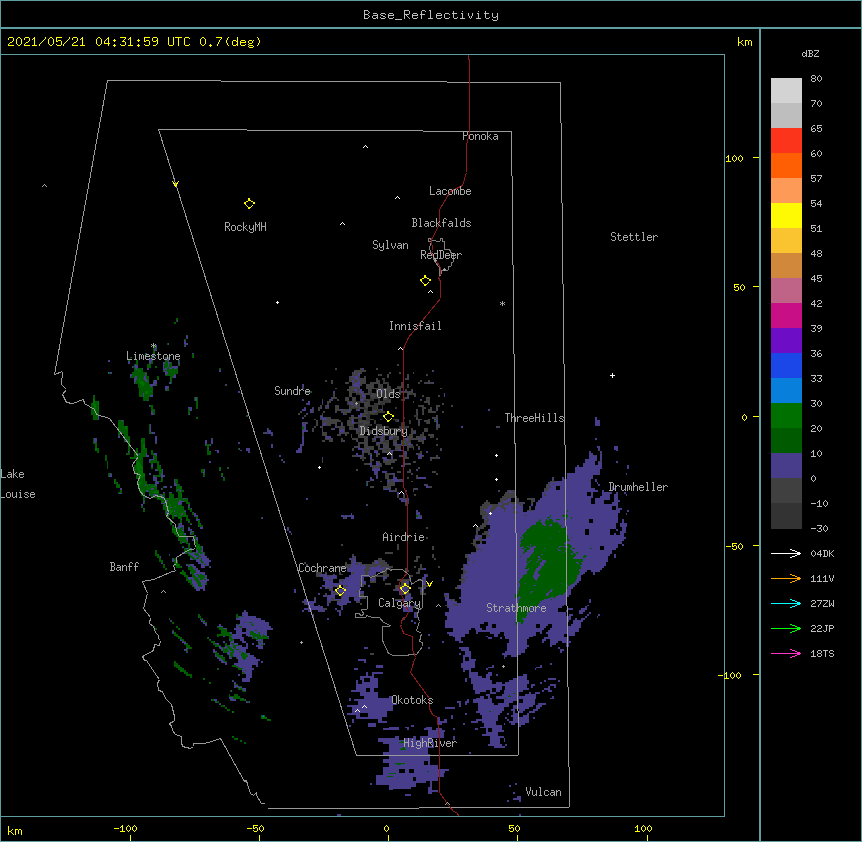Viewport: 862px width, 842px height.
Task: Click the green 22JP arrow in legend
Action: (x=786, y=628)
